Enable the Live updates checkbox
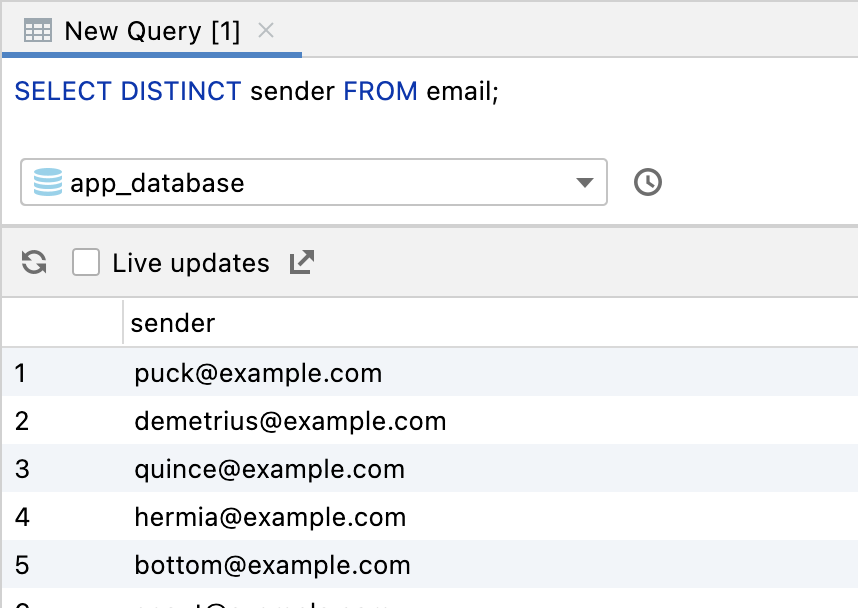The image size is (858, 608). point(86,263)
